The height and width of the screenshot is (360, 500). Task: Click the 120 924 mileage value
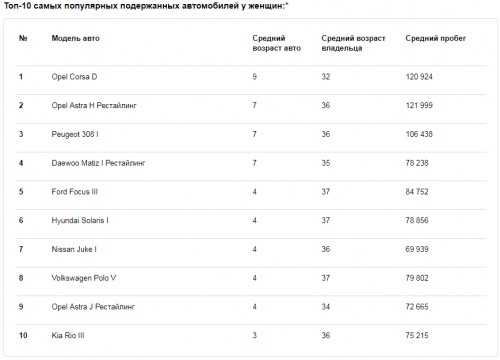pyautogui.click(x=419, y=77)
